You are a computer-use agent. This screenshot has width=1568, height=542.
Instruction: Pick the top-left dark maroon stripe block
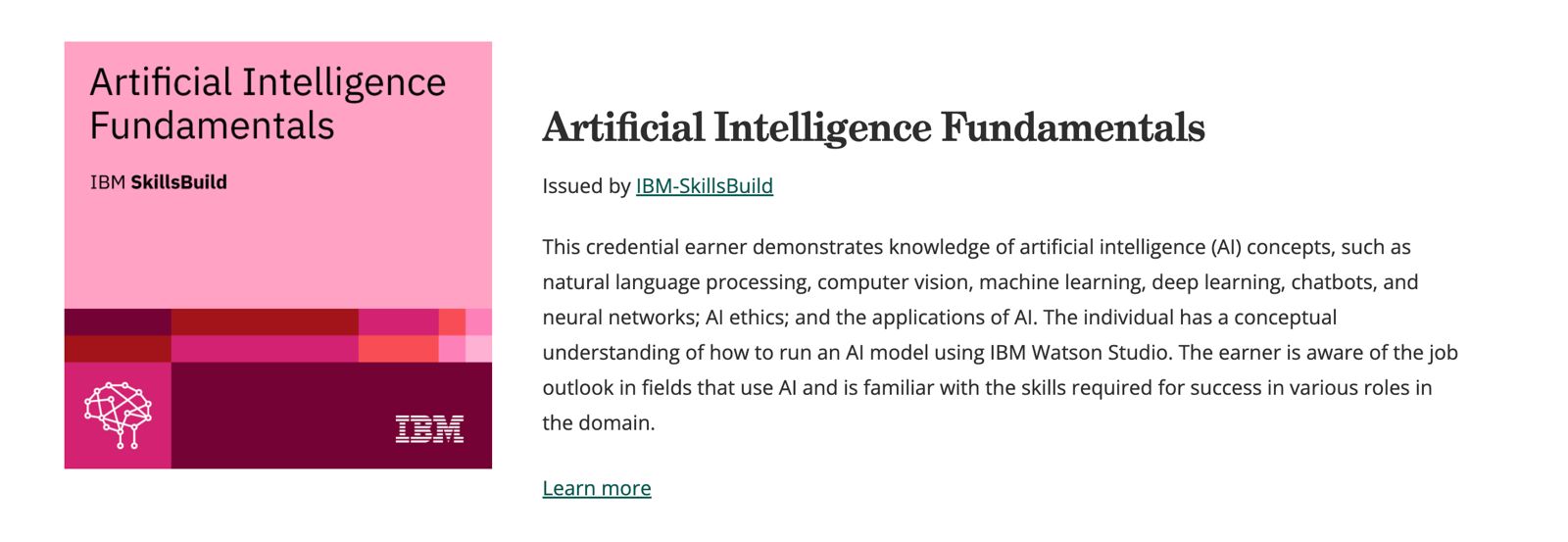(x=118, y=321)
